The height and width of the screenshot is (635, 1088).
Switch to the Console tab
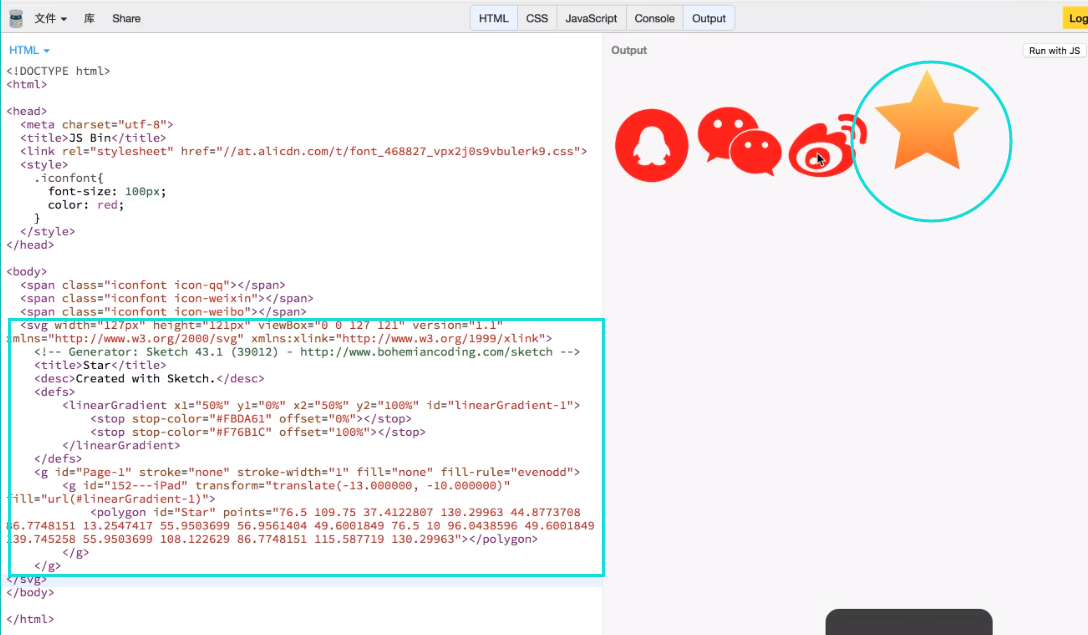[x=653, y=17]
